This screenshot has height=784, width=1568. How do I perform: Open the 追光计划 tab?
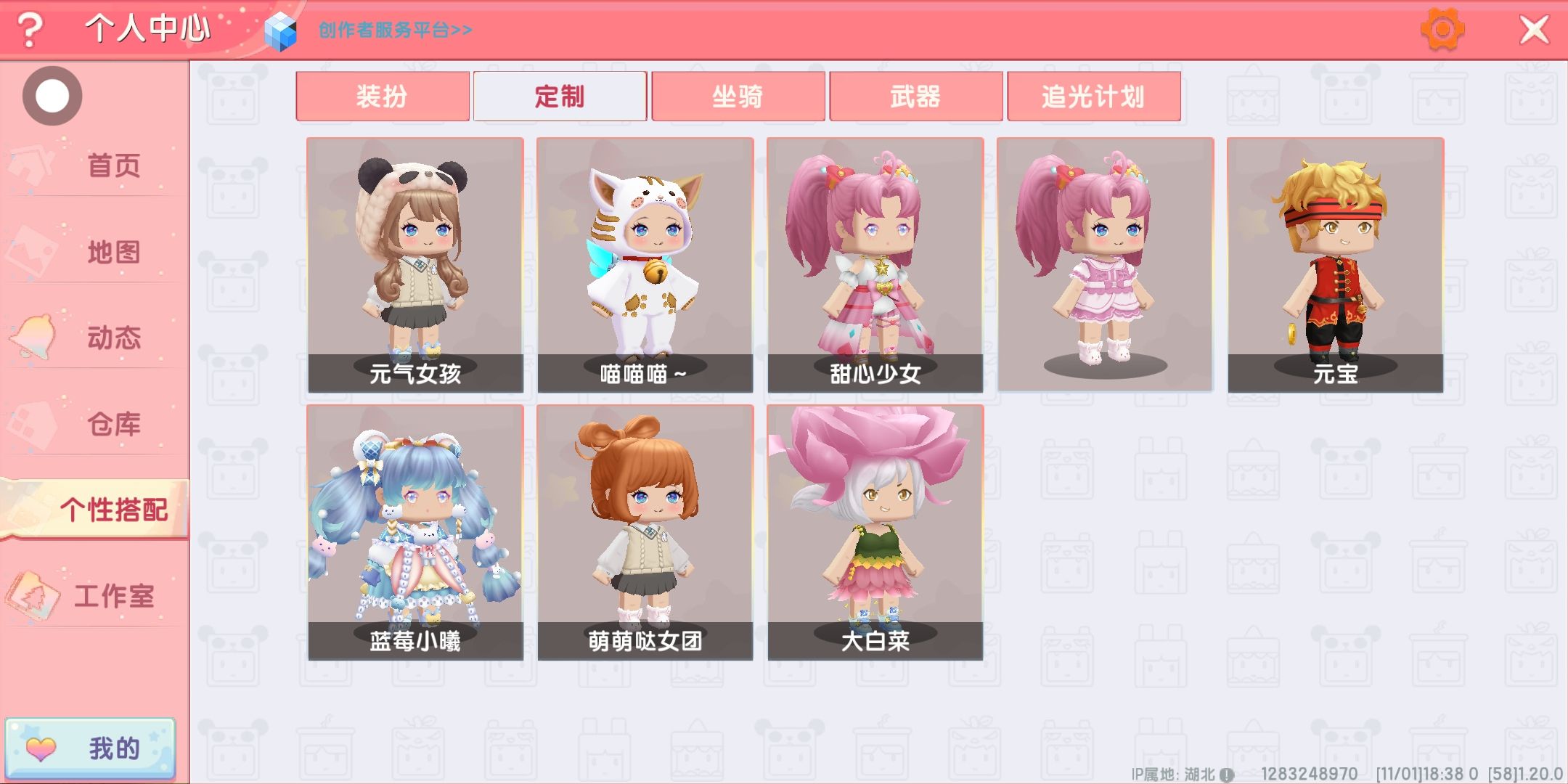[1094, 96]
